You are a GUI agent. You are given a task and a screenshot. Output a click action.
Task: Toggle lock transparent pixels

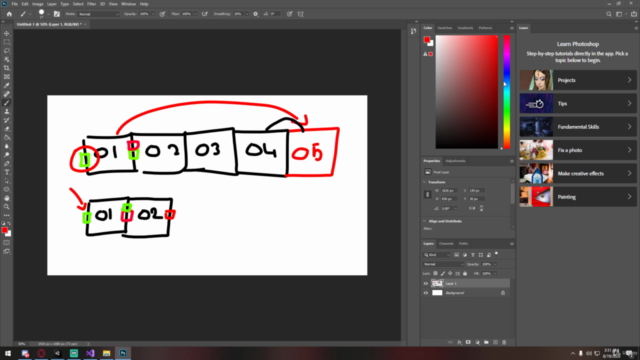tap(436, 273)
